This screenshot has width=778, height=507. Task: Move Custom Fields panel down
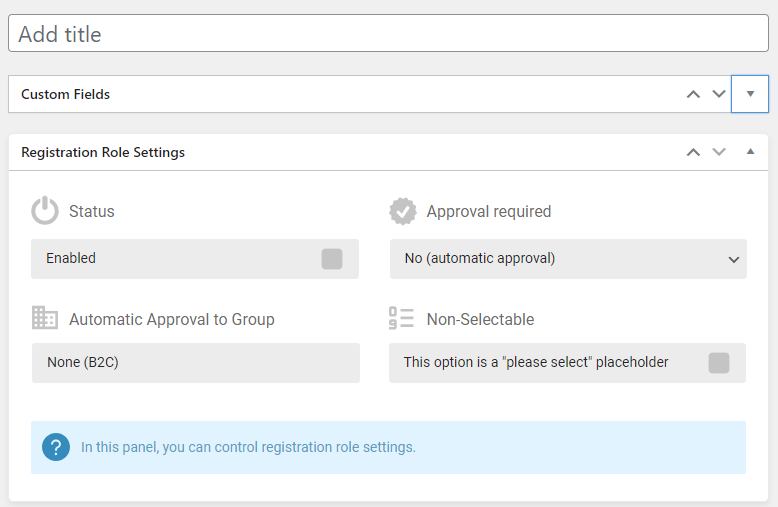pyautogui.click(x=718, y=94)
